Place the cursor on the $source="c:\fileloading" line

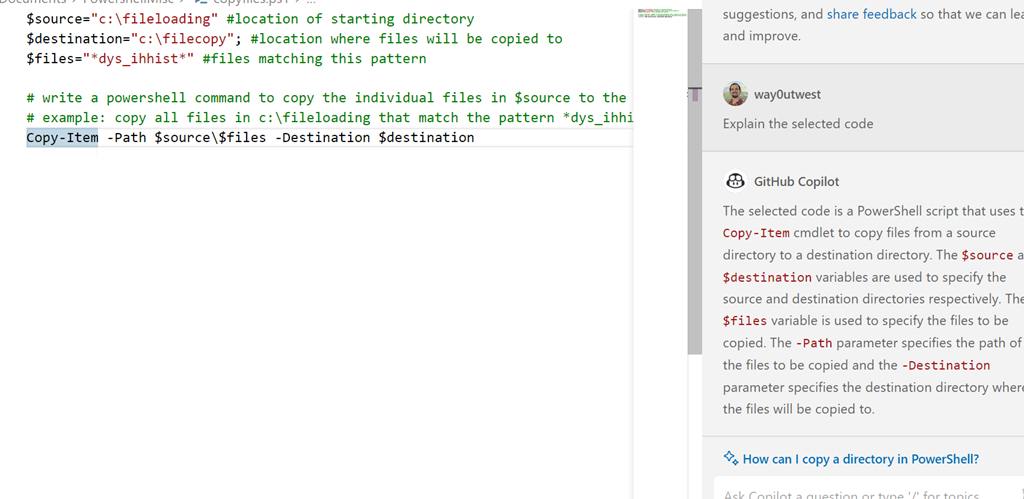[x=250, y=19]
